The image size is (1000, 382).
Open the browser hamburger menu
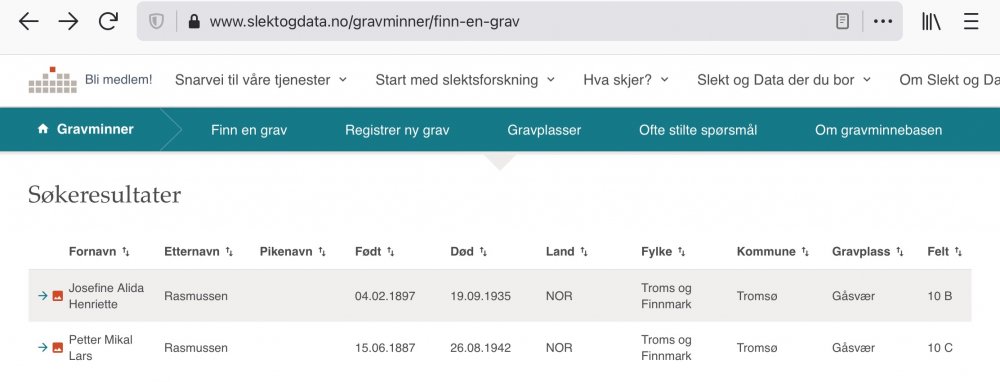(971, 22)
